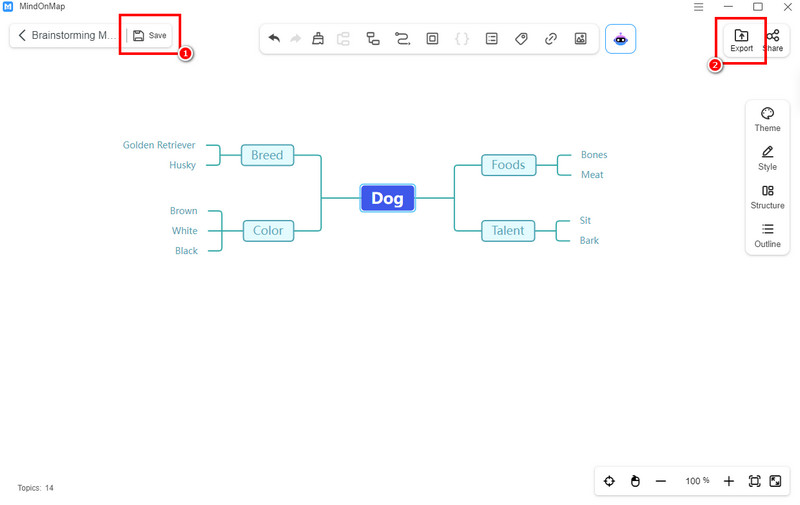Click the Husky subtopic

pos(183,165)
